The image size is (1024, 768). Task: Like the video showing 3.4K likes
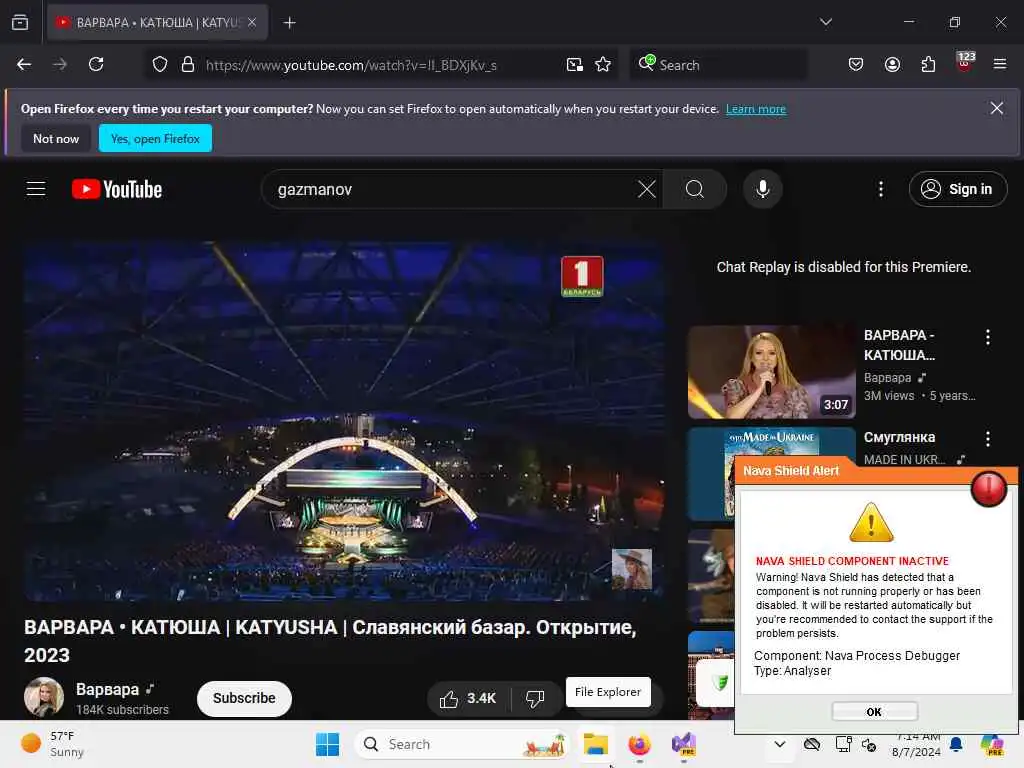point(469,699)
